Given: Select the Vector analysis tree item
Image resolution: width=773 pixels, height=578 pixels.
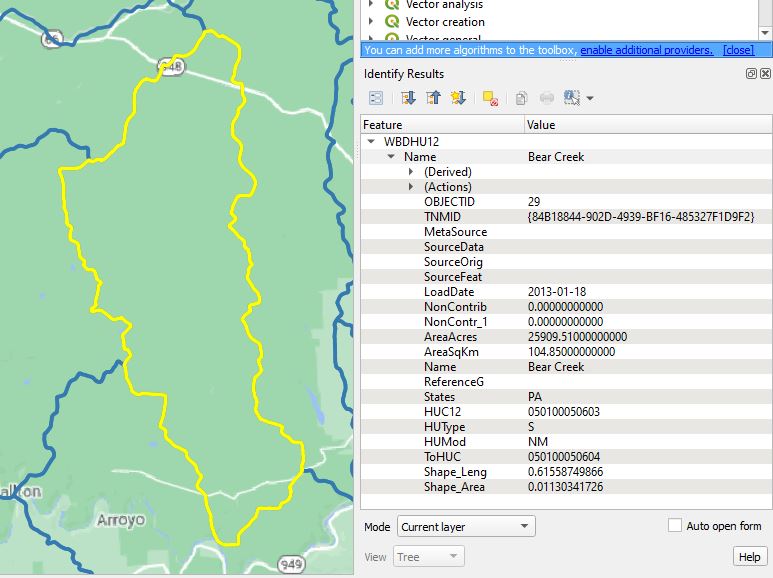Looking at the screenshot, I should click(444, 4).
